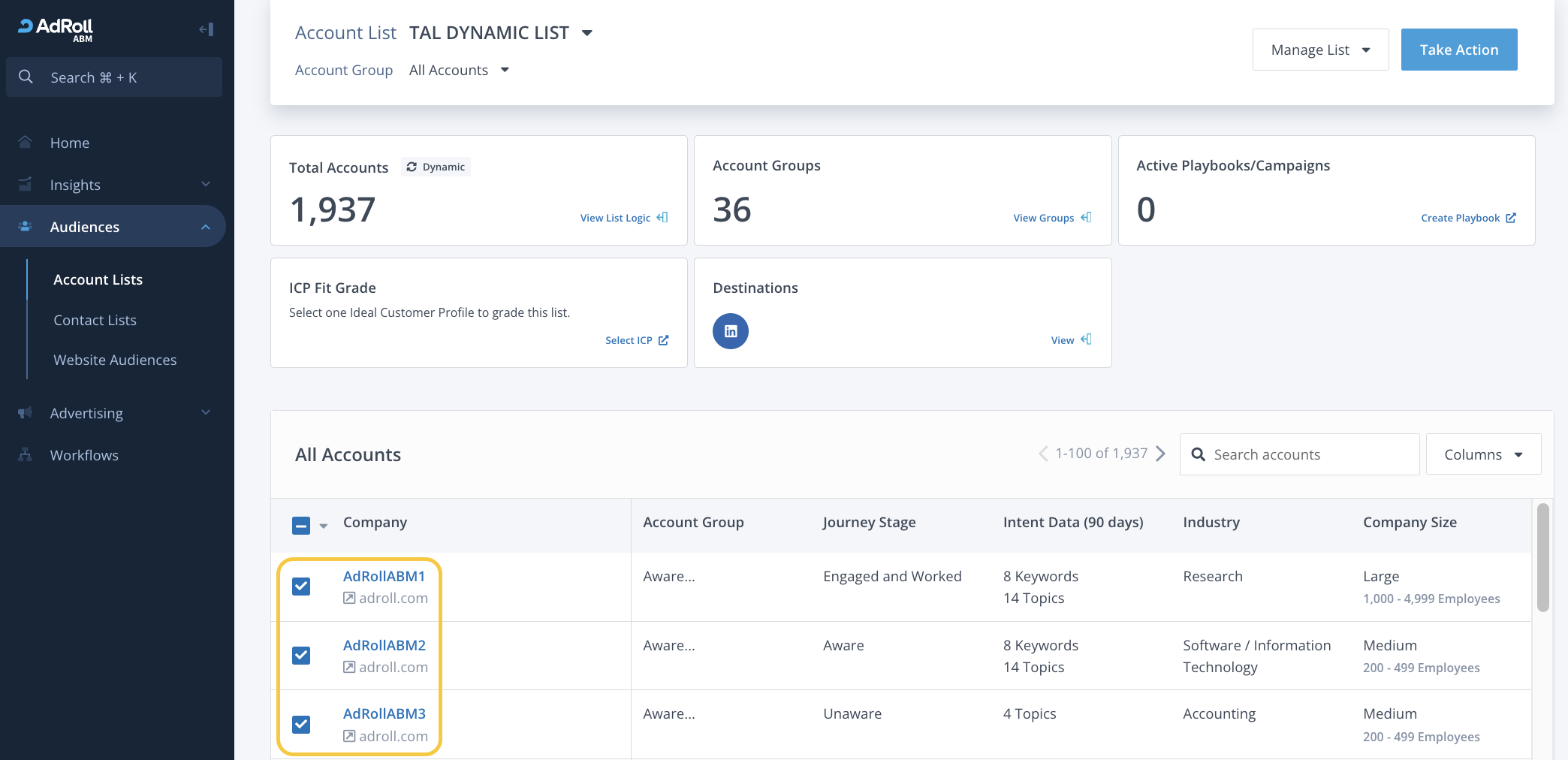Click the Workflows icon in sidebar
Viewport: 1568px width, 760px height.
[x=26, y=455]
